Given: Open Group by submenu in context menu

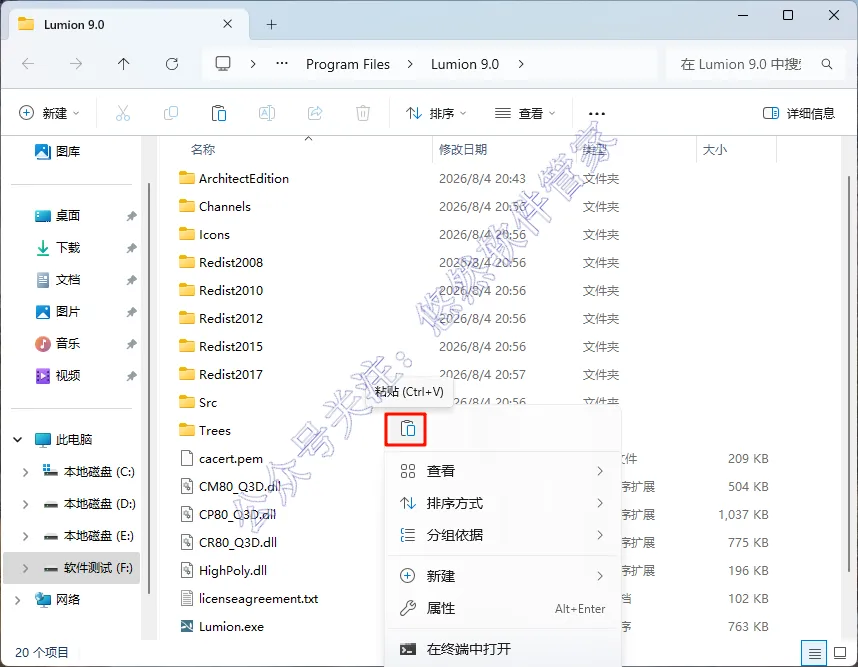Looking at the screenshot, I should [x=503, y=535].
